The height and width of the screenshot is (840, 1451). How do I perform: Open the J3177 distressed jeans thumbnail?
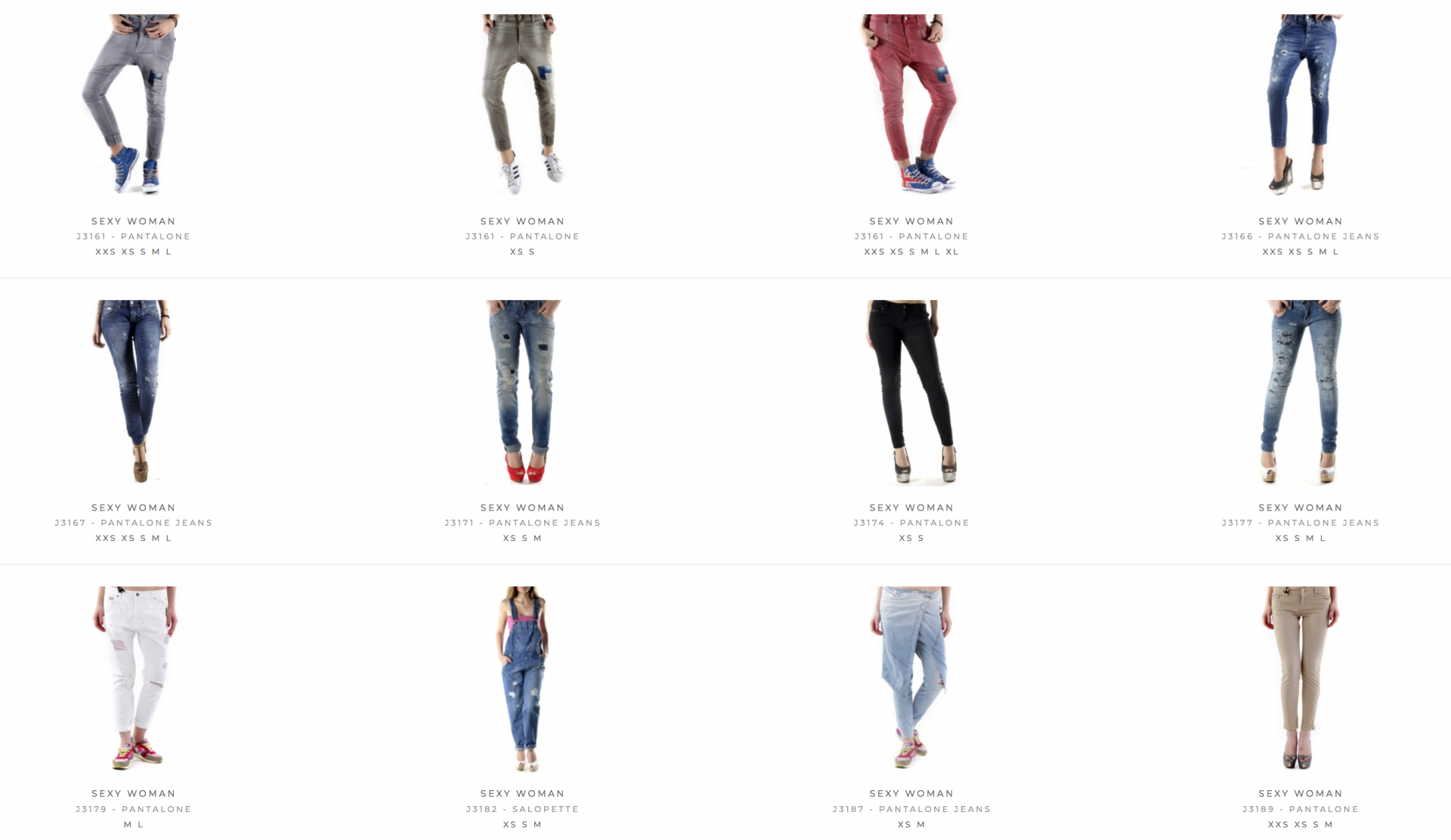point(1300,392)
